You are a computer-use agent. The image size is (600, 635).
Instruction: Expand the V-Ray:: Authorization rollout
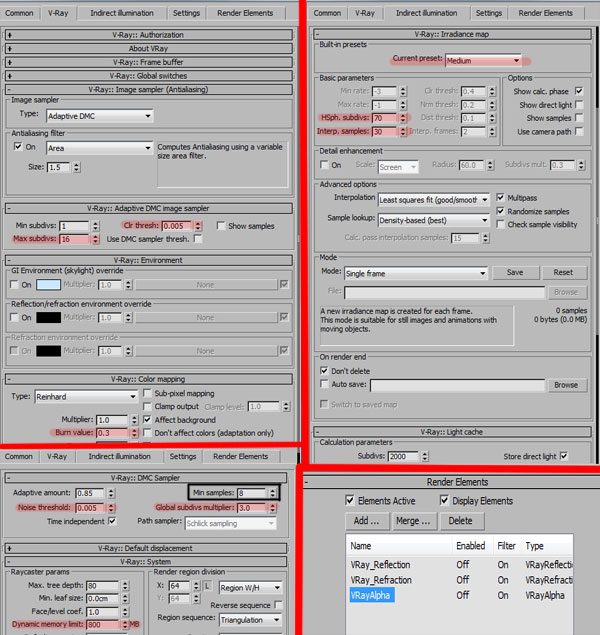(x=149, y=35)
